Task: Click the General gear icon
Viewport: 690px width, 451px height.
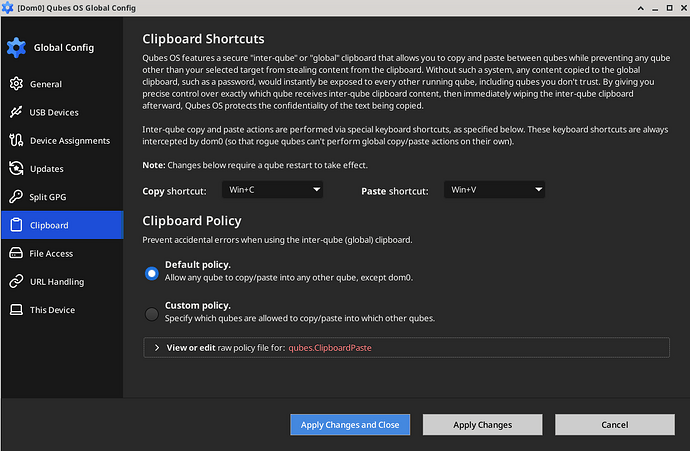Action: tap(16, 84)
